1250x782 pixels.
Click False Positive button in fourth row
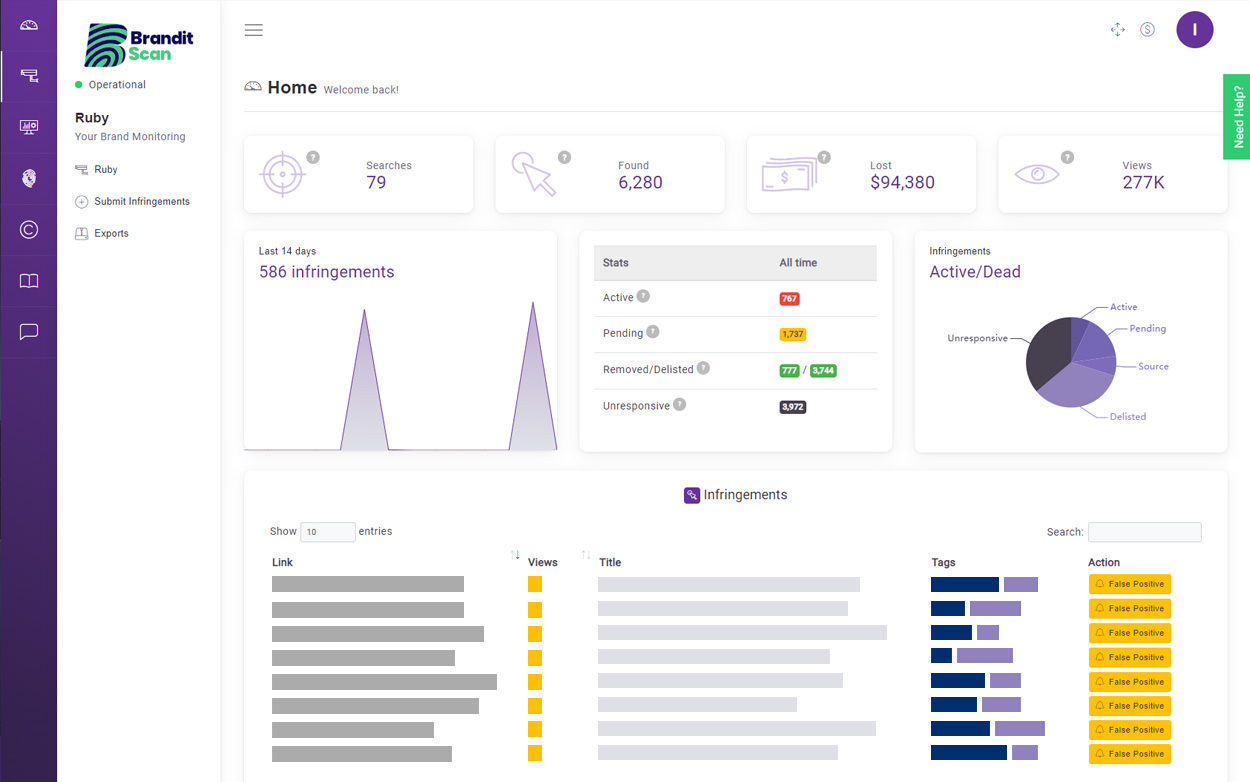pyautogui.click(x=1130, y=657)
